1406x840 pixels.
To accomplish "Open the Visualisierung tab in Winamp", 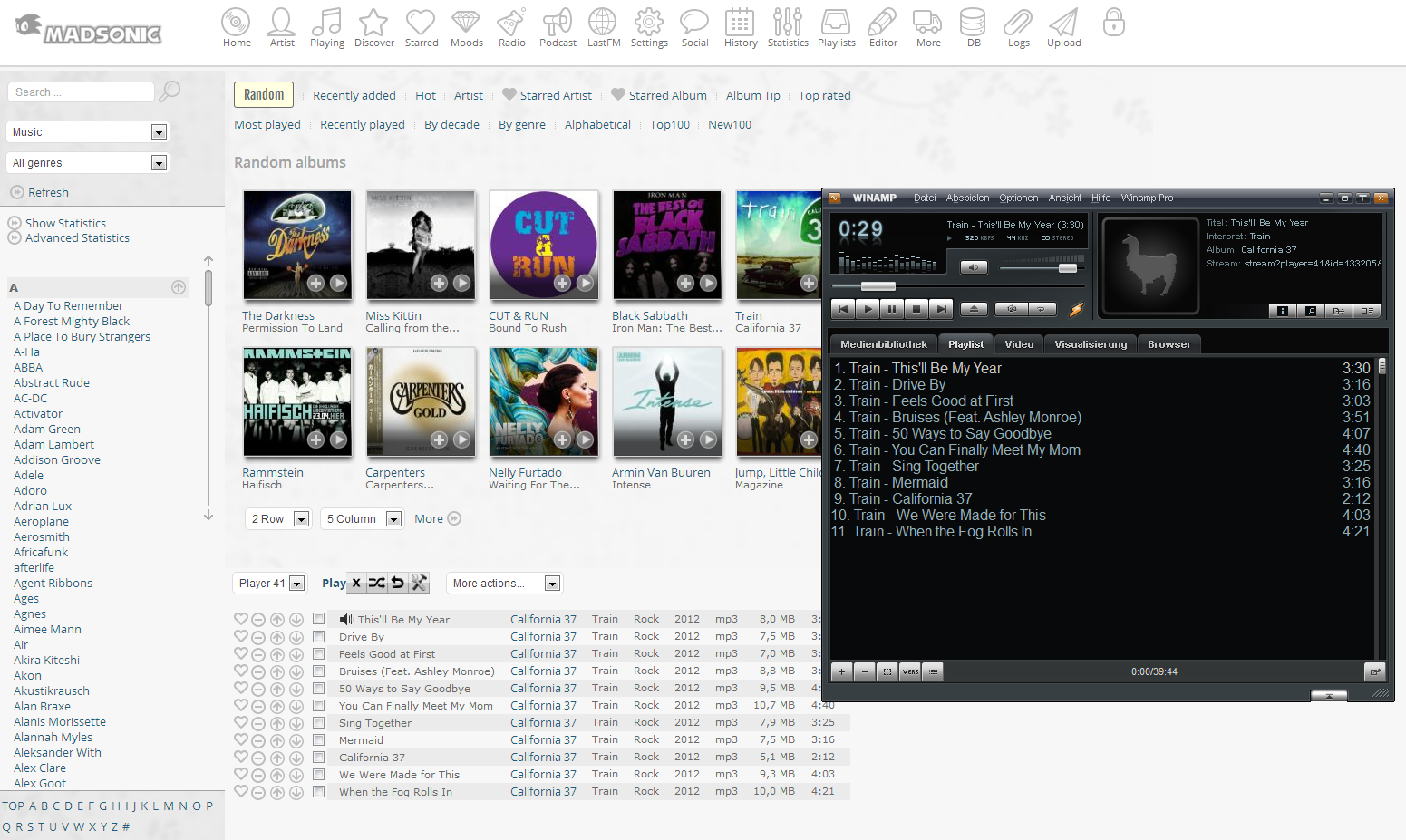I will [x=1091, y=344].
